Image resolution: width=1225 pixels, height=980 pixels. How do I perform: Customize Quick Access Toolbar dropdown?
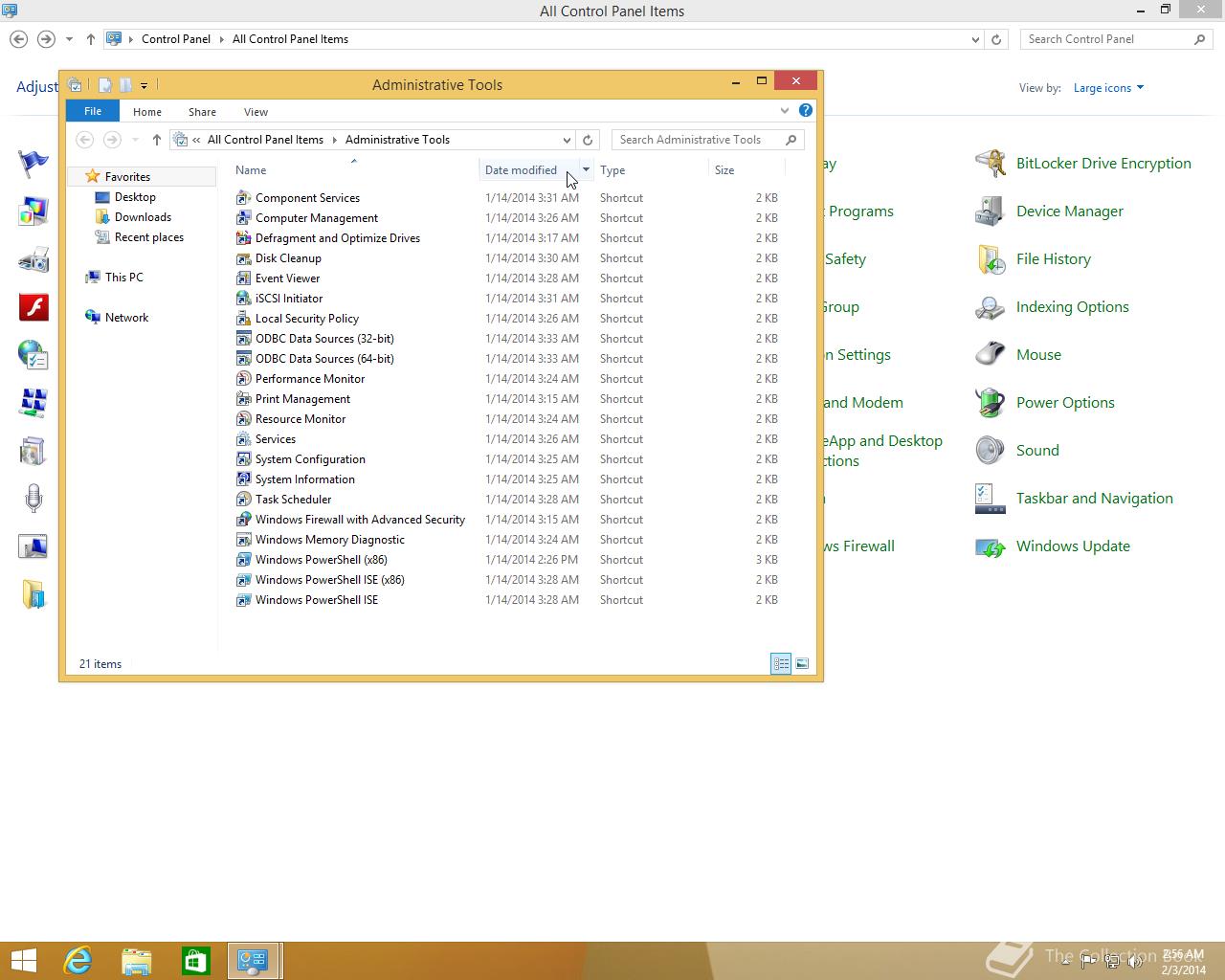[x=145, y=85]
